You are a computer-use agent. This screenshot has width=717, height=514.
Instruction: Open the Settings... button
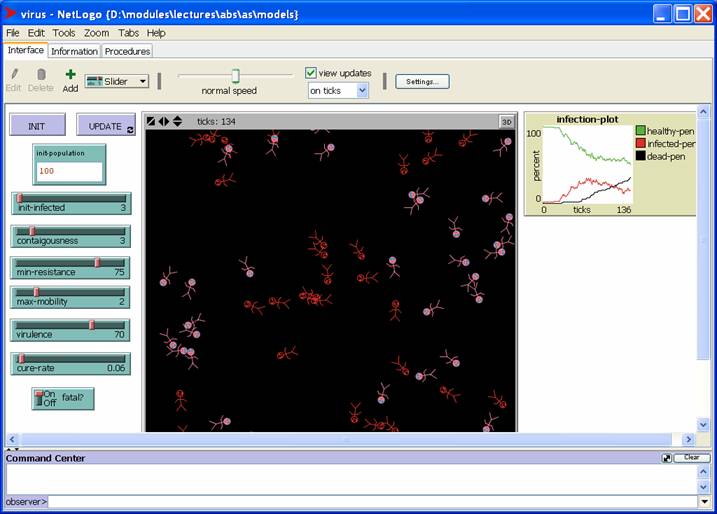[422, 81]
